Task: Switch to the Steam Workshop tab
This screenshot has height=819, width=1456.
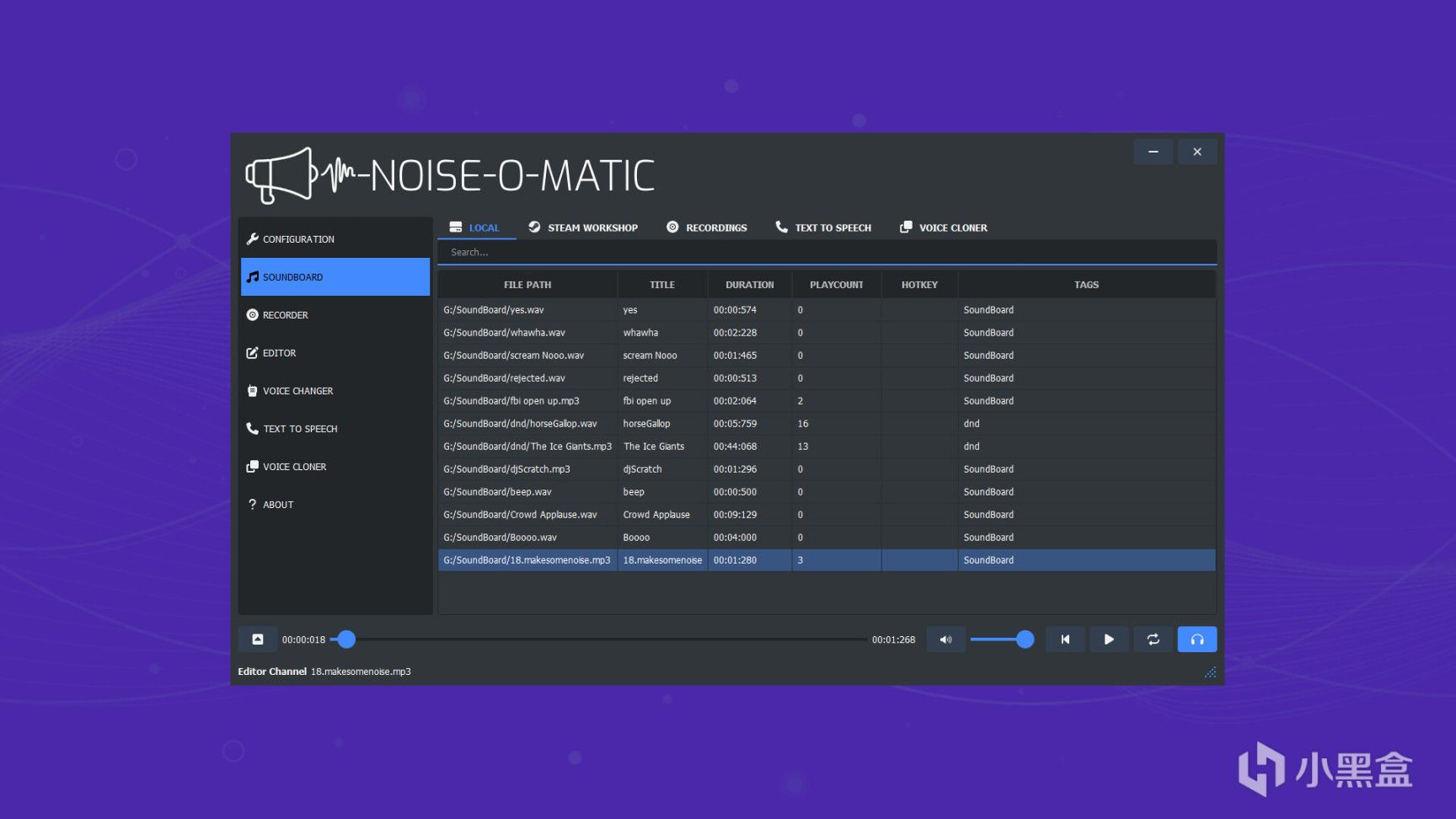Action: click(583, 227)
